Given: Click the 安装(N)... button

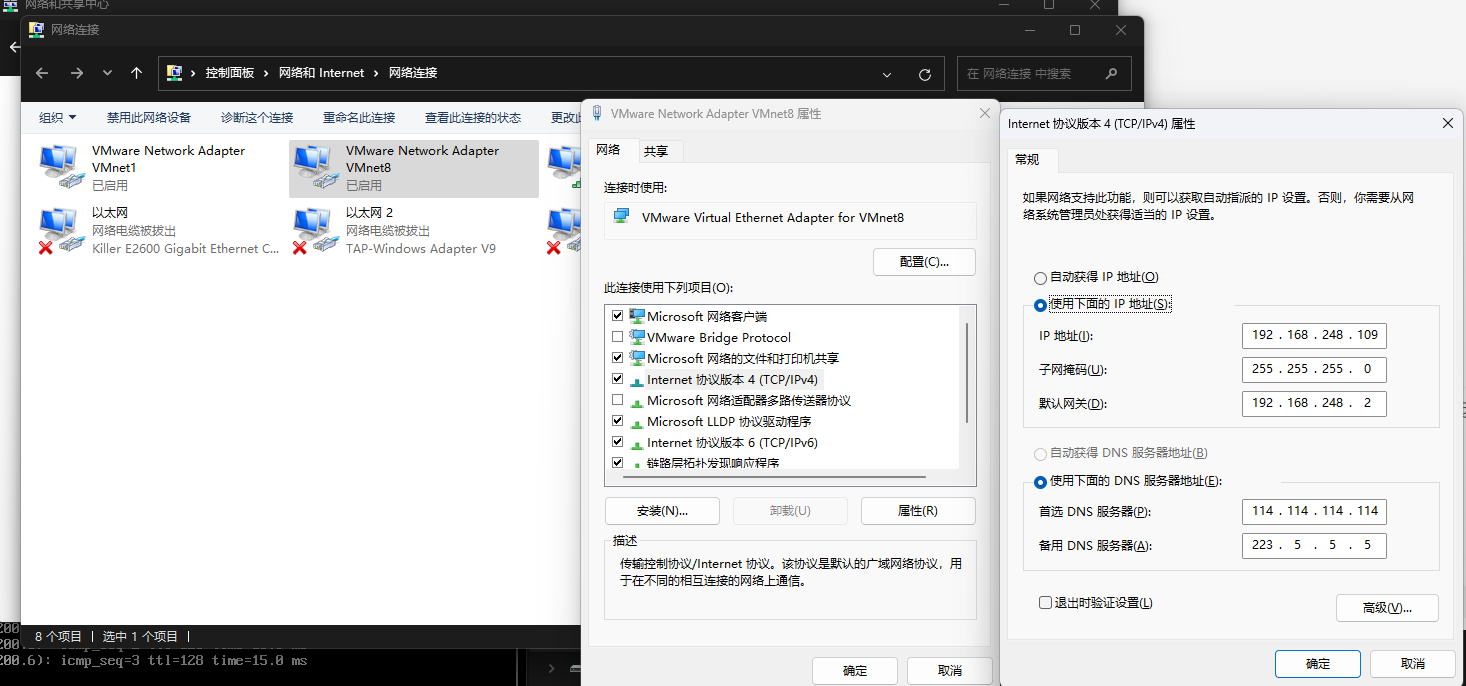Looking at the screenshot, I should pos(662,511).
